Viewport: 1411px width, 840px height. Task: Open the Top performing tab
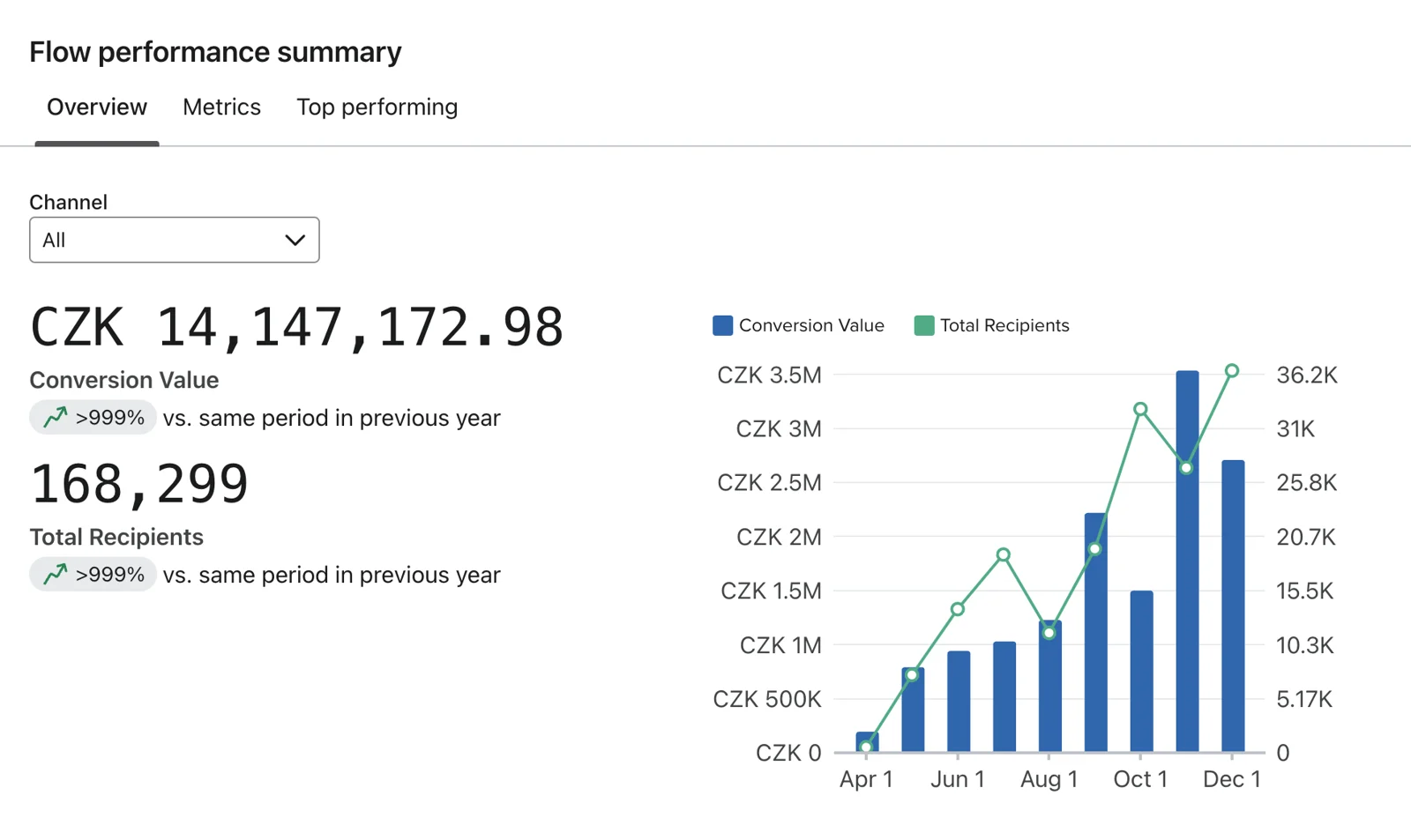click(377, 108)
